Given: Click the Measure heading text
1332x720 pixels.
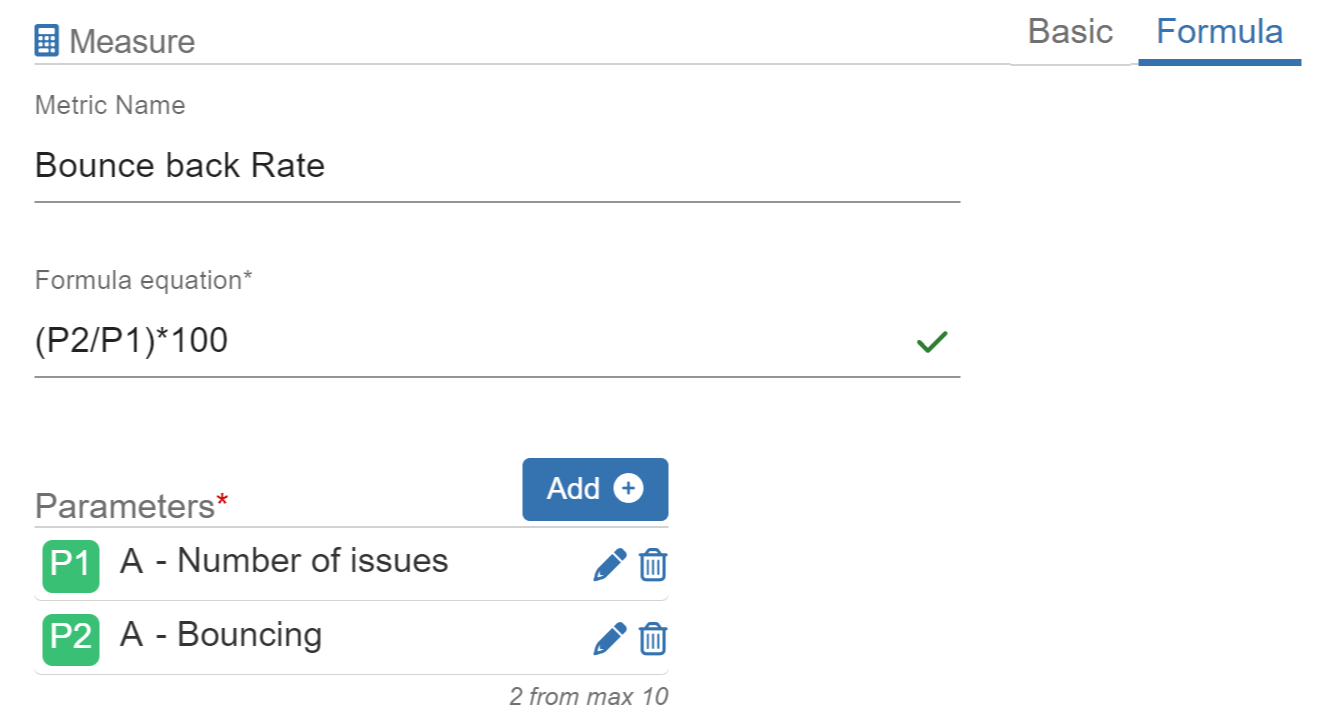Looking at the screenshot, I should [132, 42].
